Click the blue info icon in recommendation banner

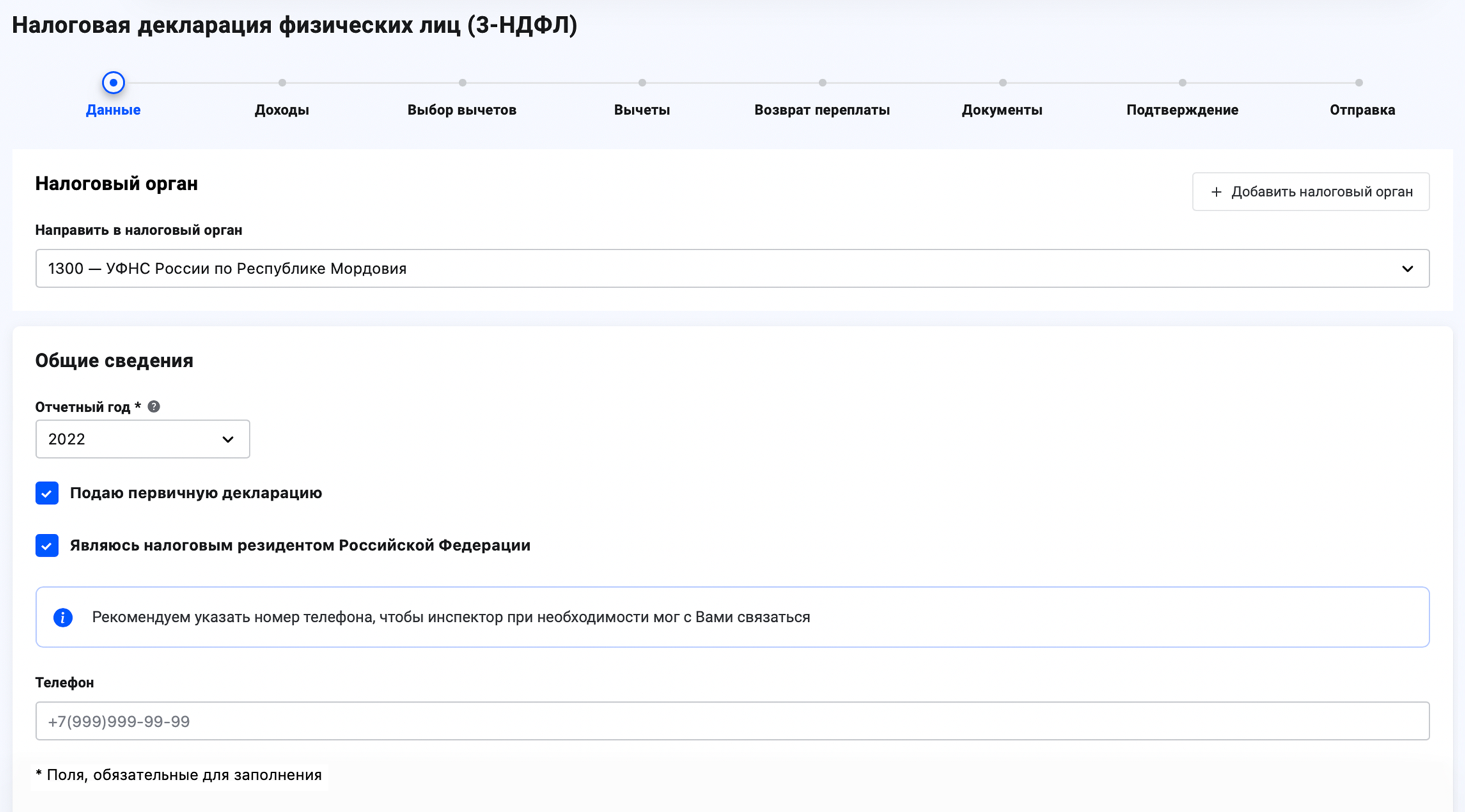click(x=63, y=617)
